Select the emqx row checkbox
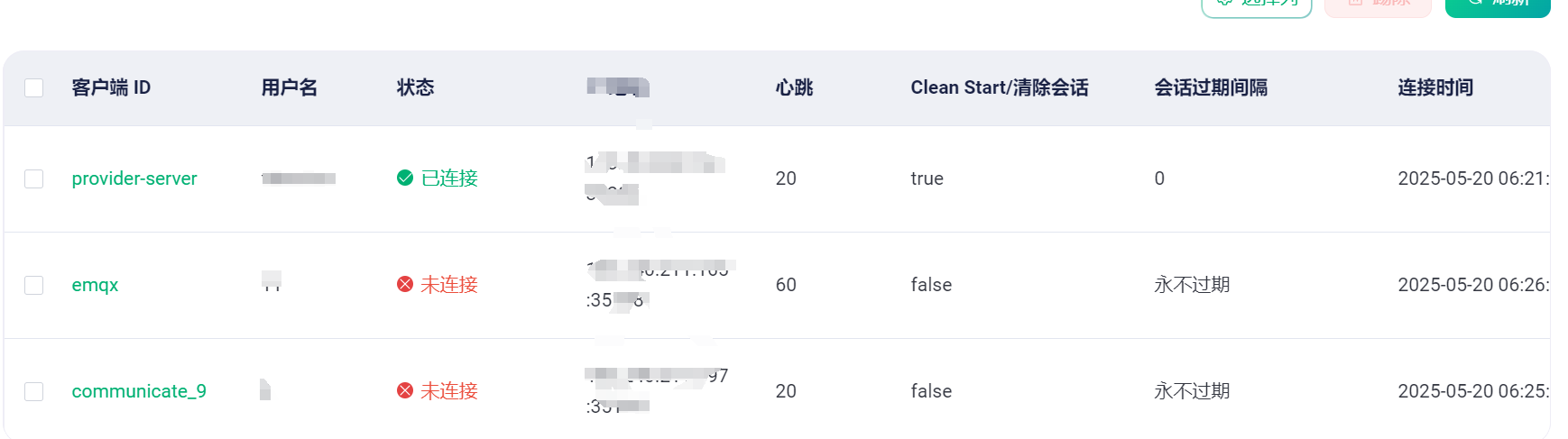The width and height of the screenshot is (1568, 439). pyautogui.click(x=34, y=285)
